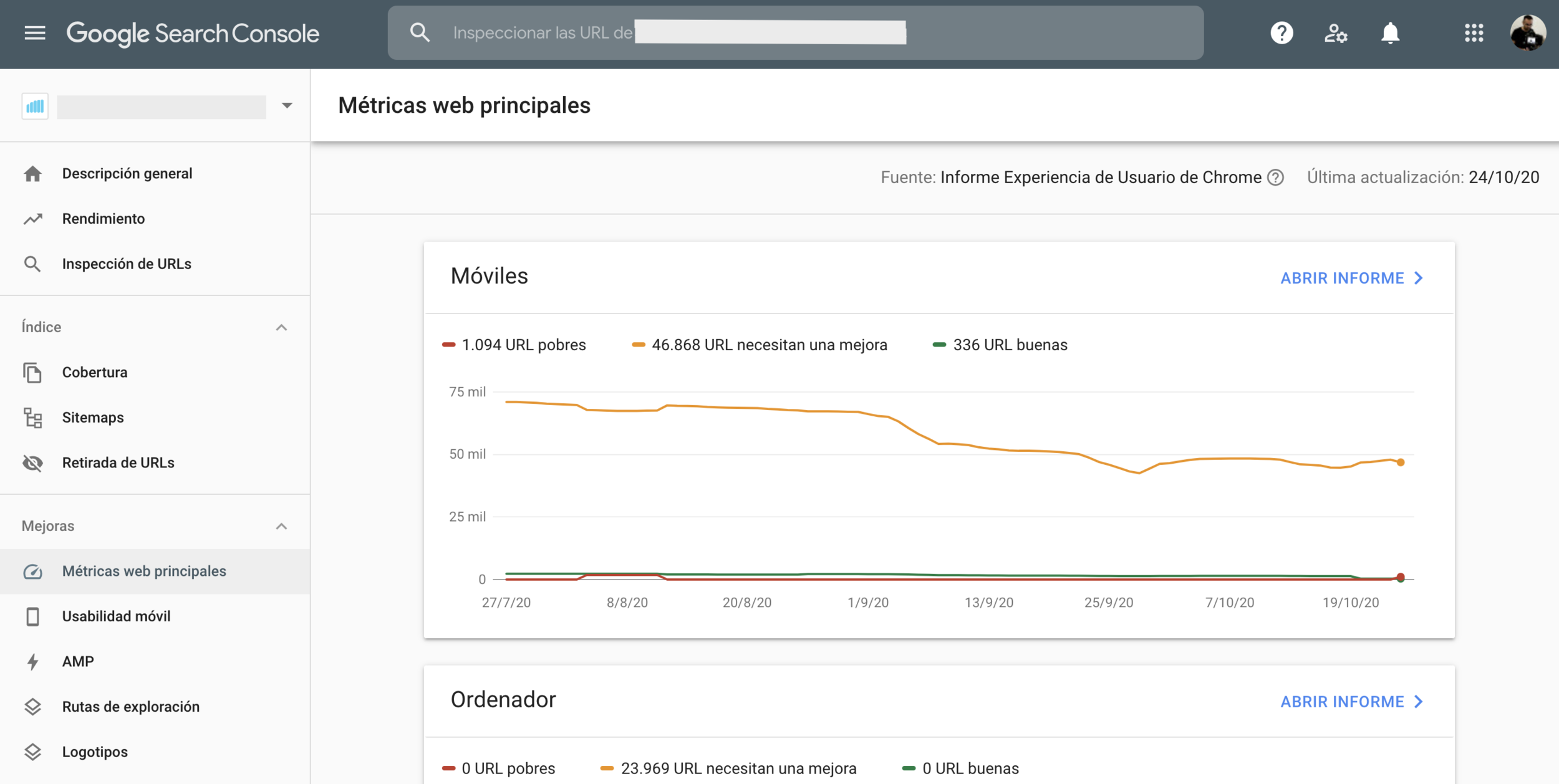Toggle the green 336 URL buenas series
Viewport: 1559px width, 784px height.
(x=1000, y=345)
